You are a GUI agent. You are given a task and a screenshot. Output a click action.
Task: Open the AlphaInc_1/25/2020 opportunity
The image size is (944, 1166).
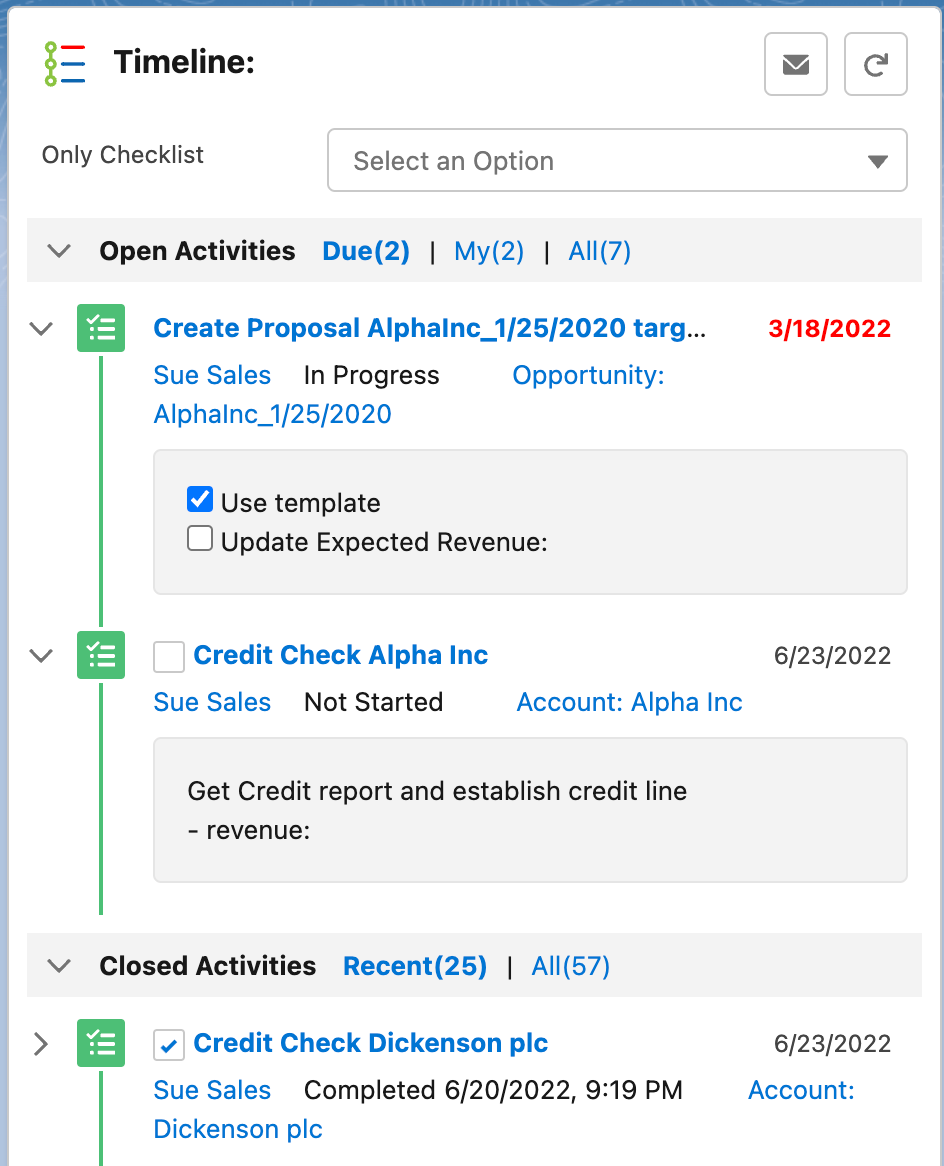coord(272,413)
